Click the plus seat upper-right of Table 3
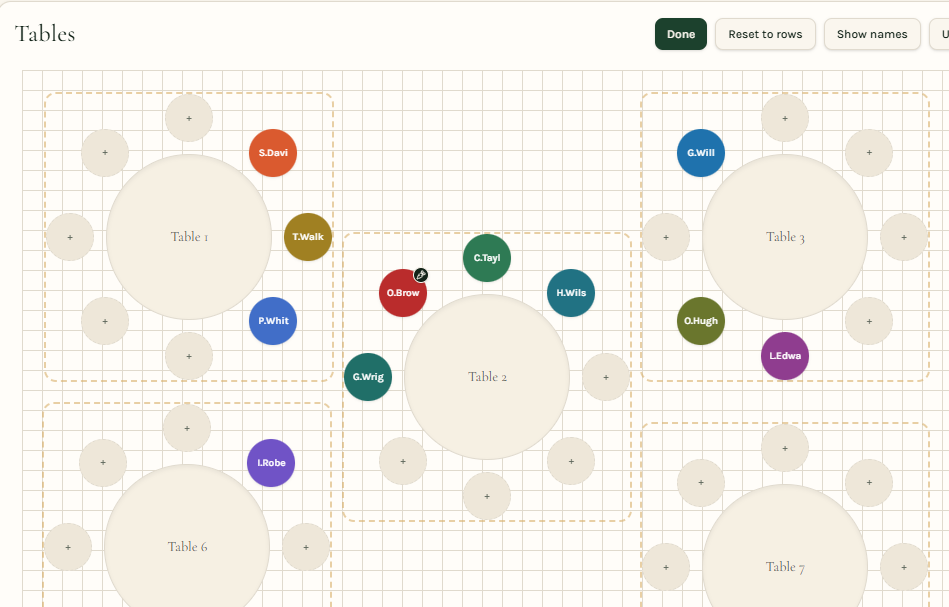The image size is (949, 607). pos(869,153)
